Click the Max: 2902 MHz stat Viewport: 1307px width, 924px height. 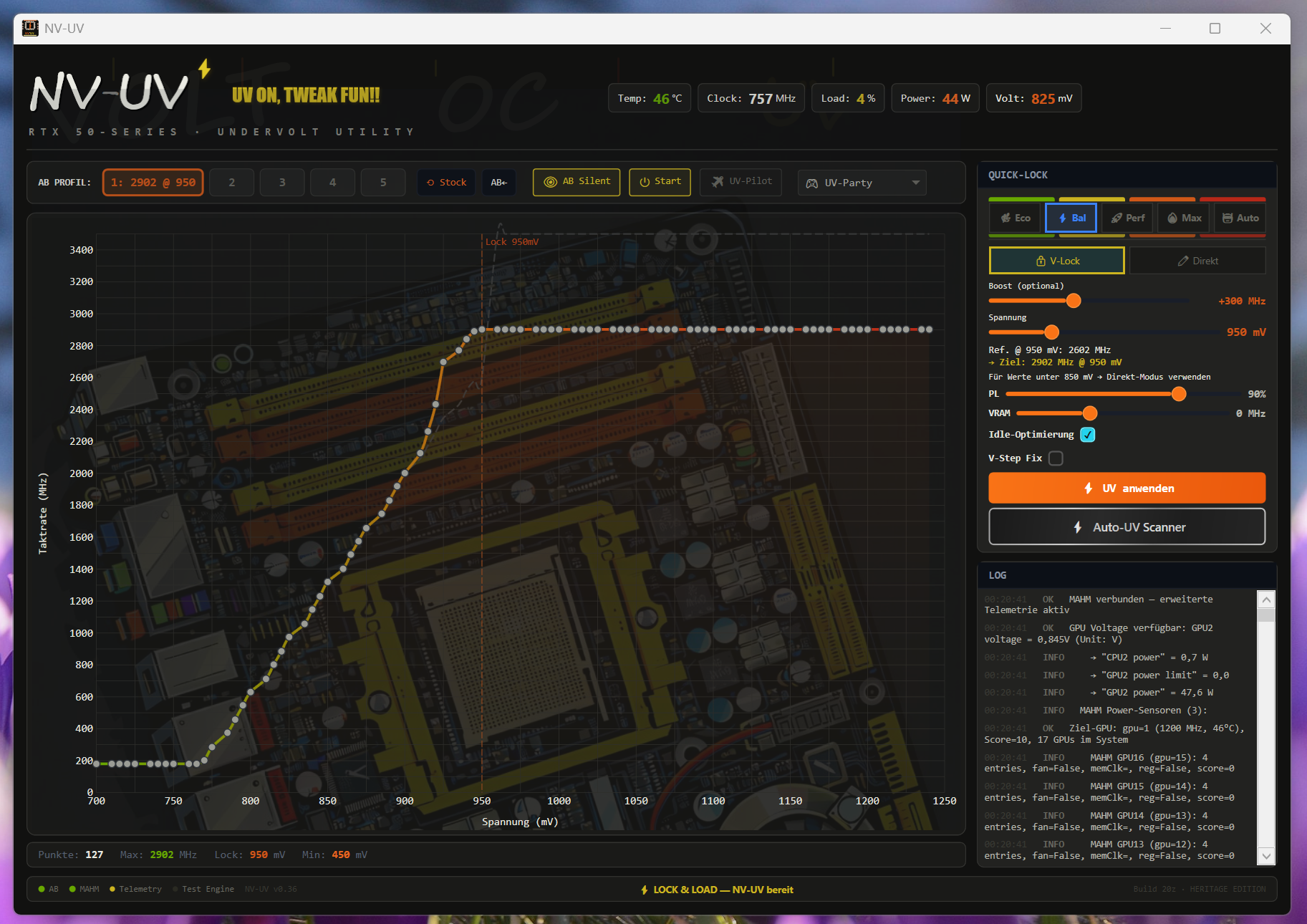[158, 855]
